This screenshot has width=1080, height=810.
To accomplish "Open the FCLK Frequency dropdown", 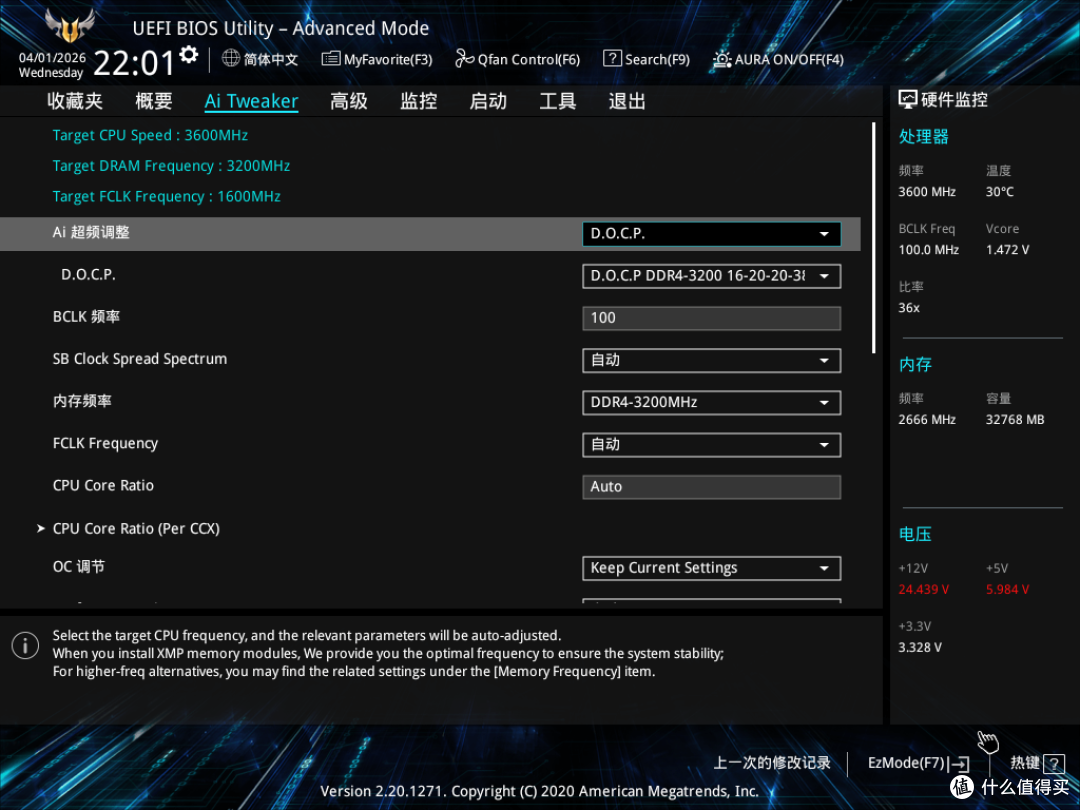I will (712, 445).
